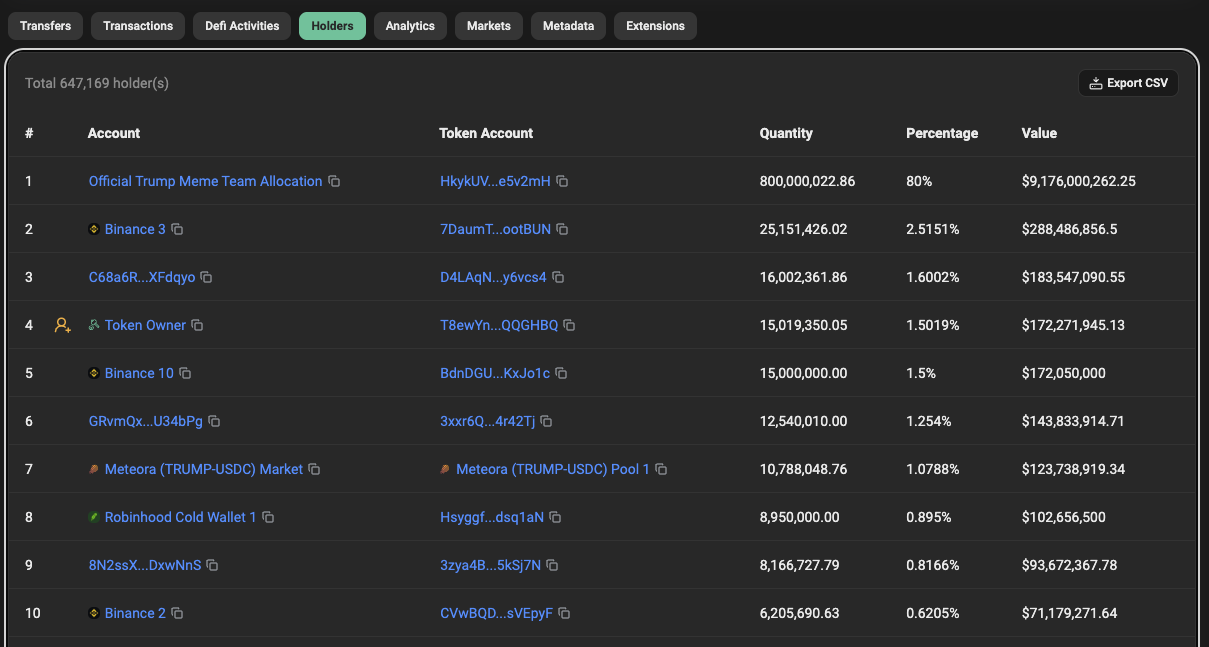Viewport: 1209px width, 647px height.
Task: Copy Official Trump Meme Team Allocation account address
Action: [334, 181]
